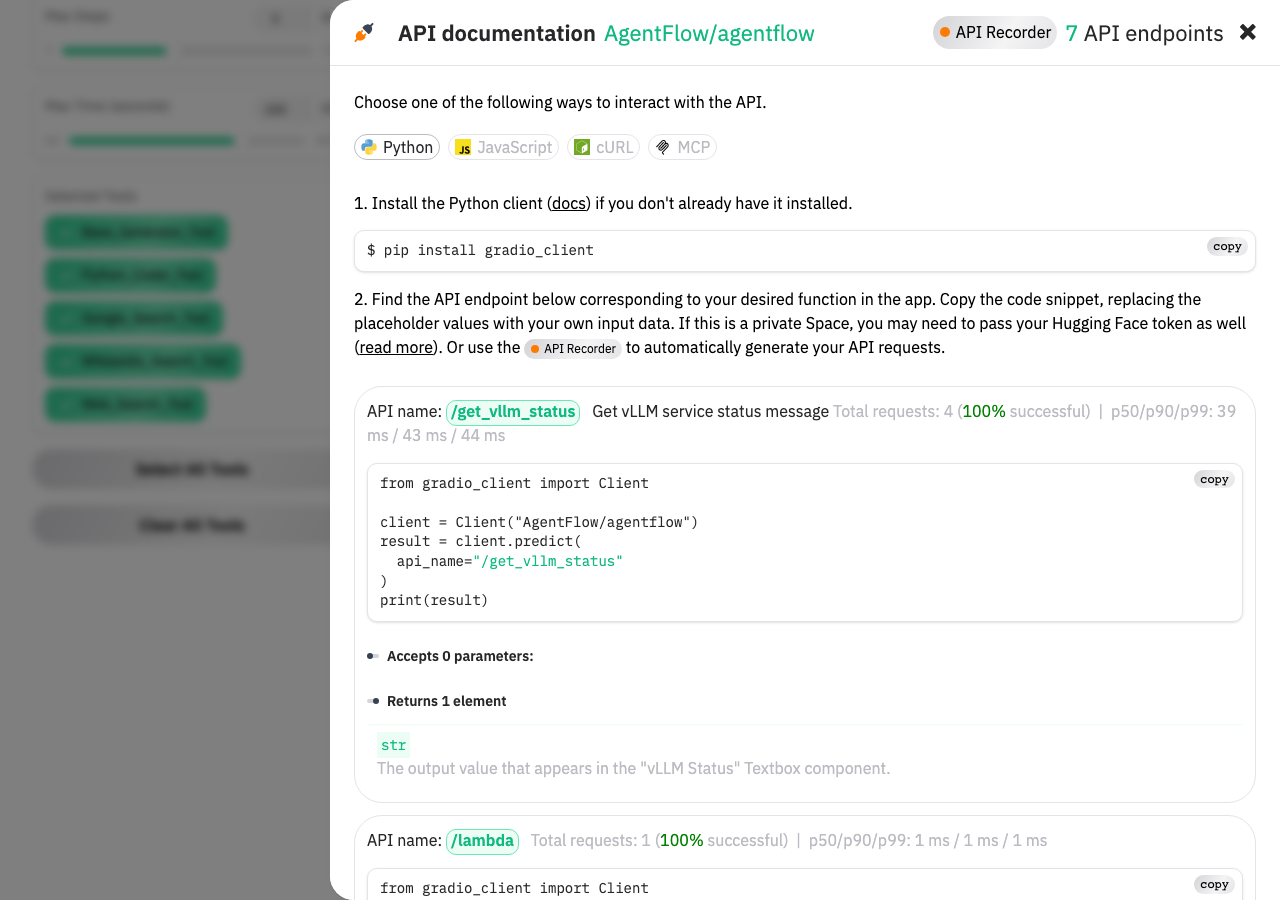1280x900 pixels.
Task: Click the rocket logo beside API documentation
Action: point(364,33)
